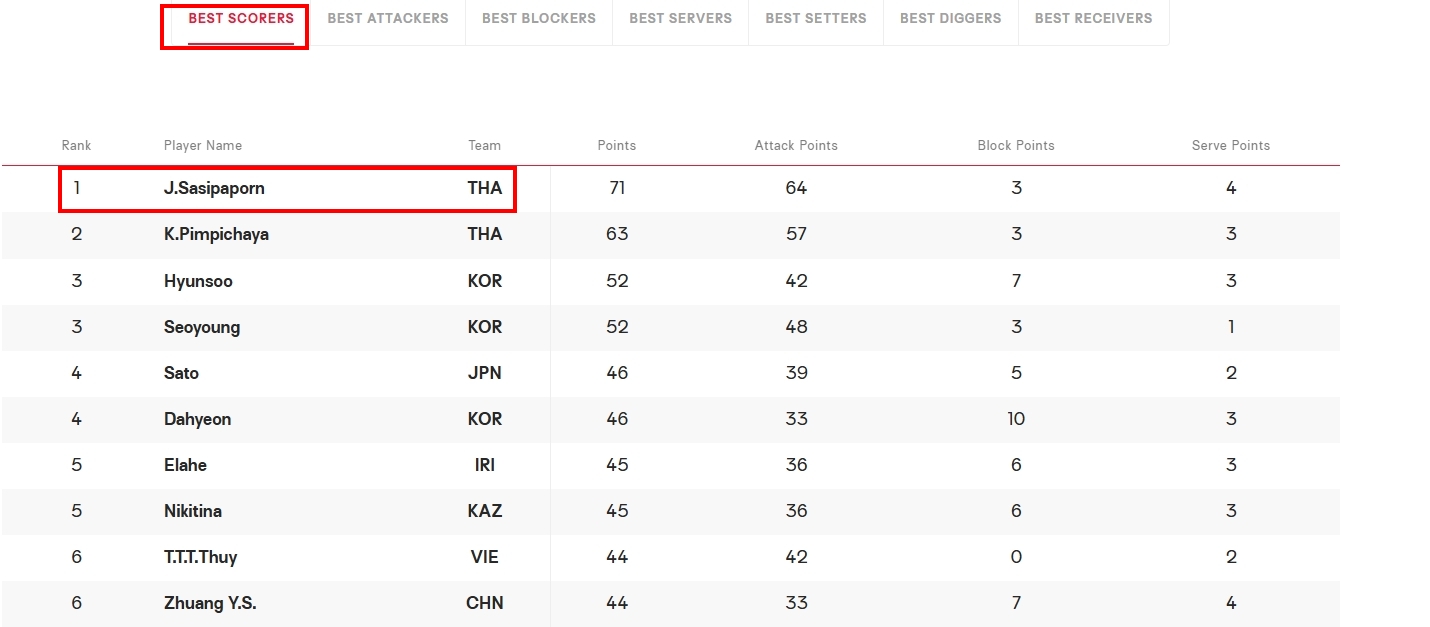Go to the Best Servers tab
Viewport: 1430px width, 627px height.
[x=681, y=19]
